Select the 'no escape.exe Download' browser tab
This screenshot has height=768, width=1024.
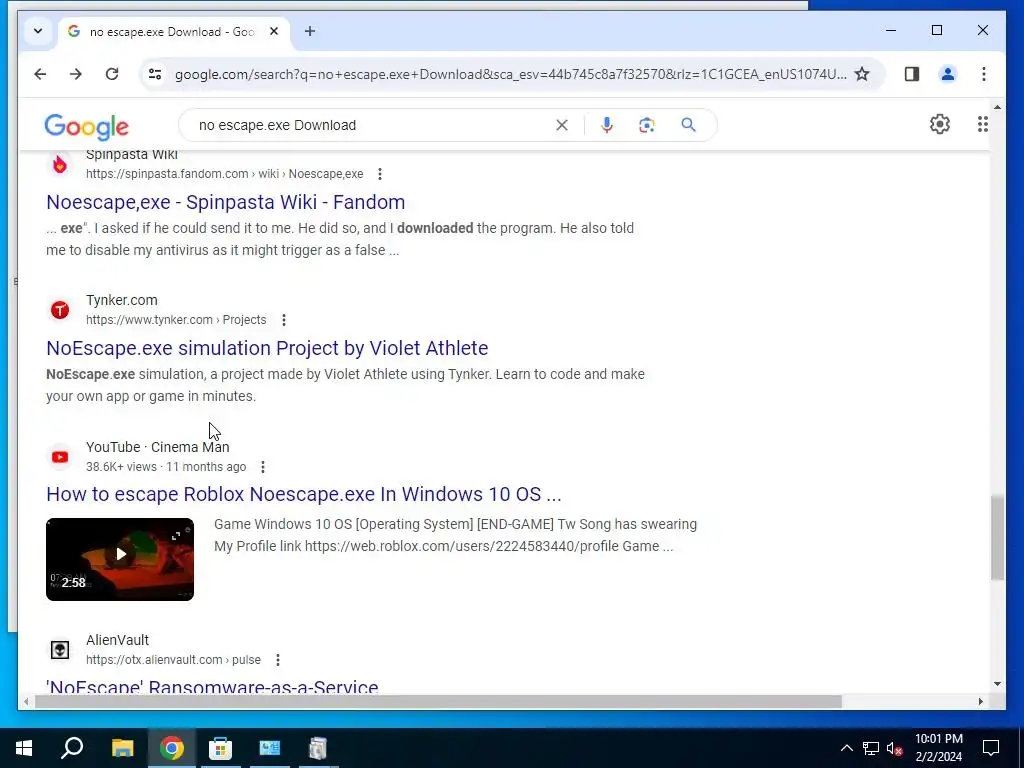pos(172,31)
